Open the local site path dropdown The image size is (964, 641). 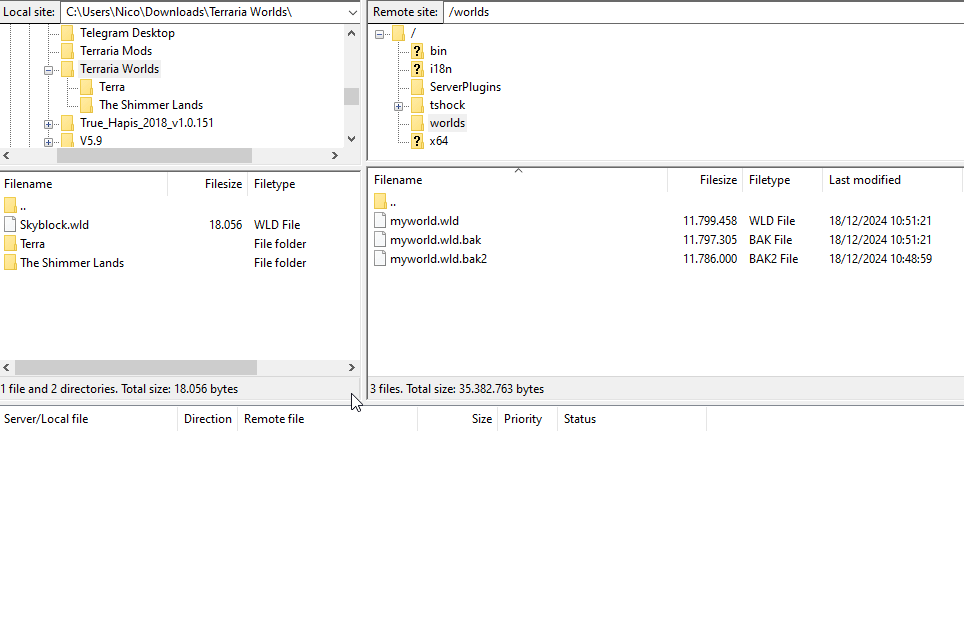[351, 12]
